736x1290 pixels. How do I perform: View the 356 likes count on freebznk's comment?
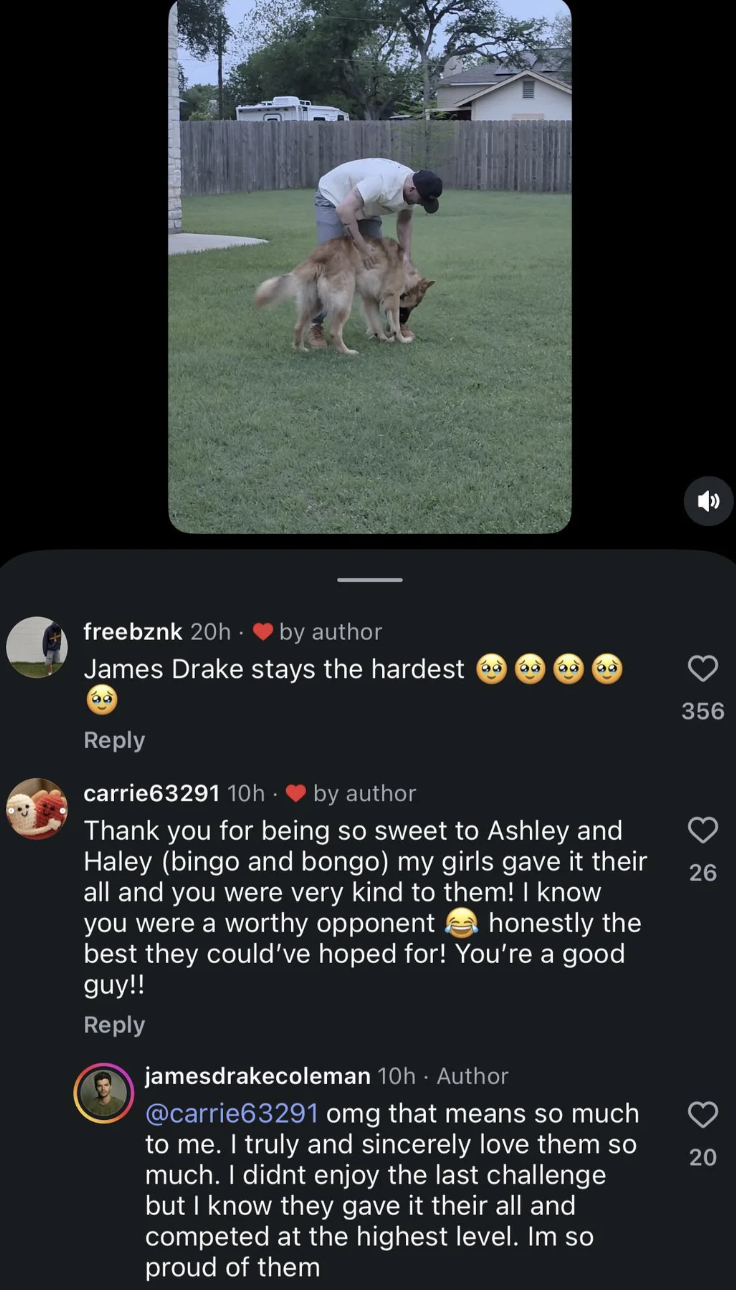click(x=703, y=711)
